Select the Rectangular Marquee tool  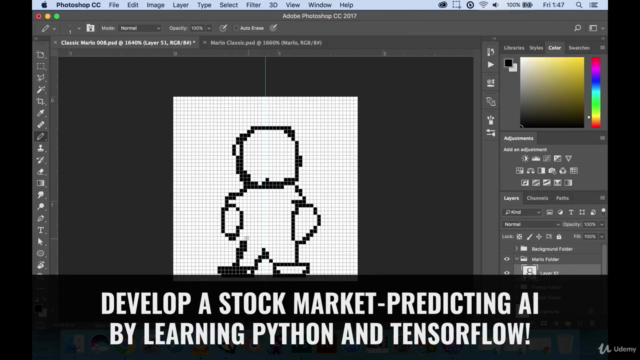tap(40, 66)
